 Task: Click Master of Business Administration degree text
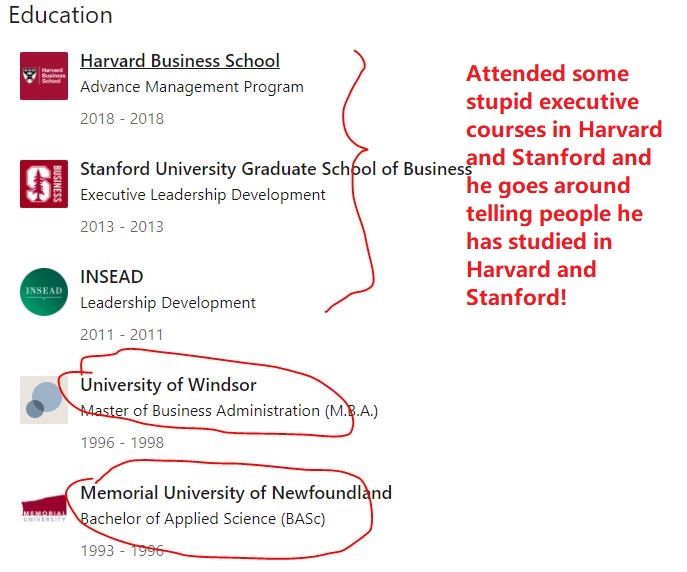pyautogui.click(x=229, y=411)
